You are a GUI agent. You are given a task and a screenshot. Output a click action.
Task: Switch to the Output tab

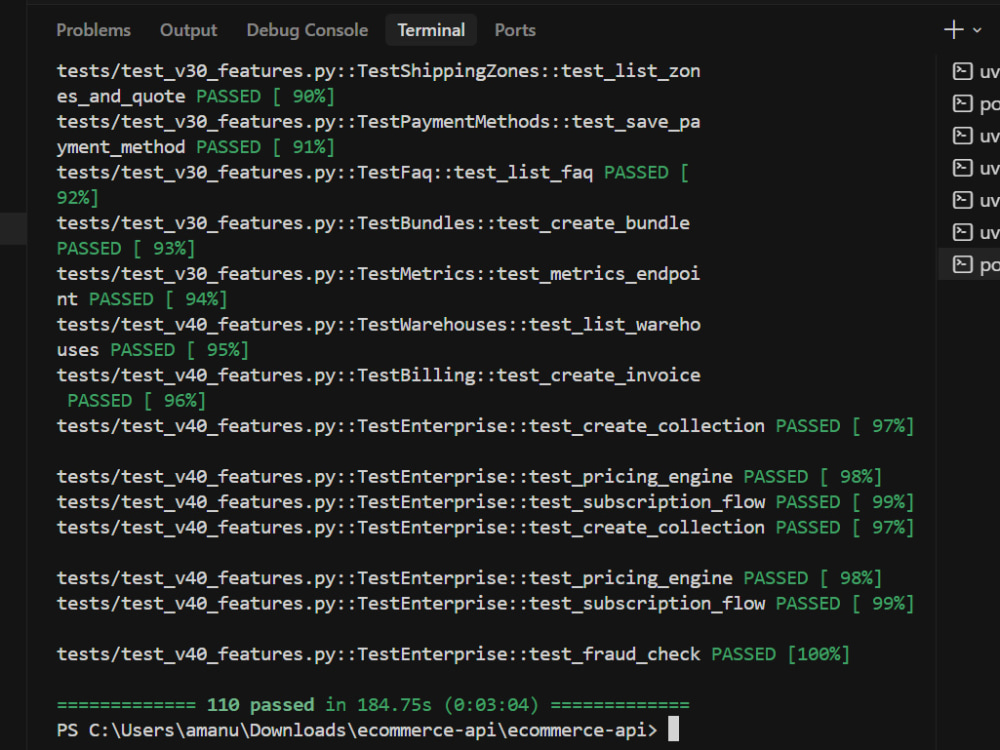point(188,30)
